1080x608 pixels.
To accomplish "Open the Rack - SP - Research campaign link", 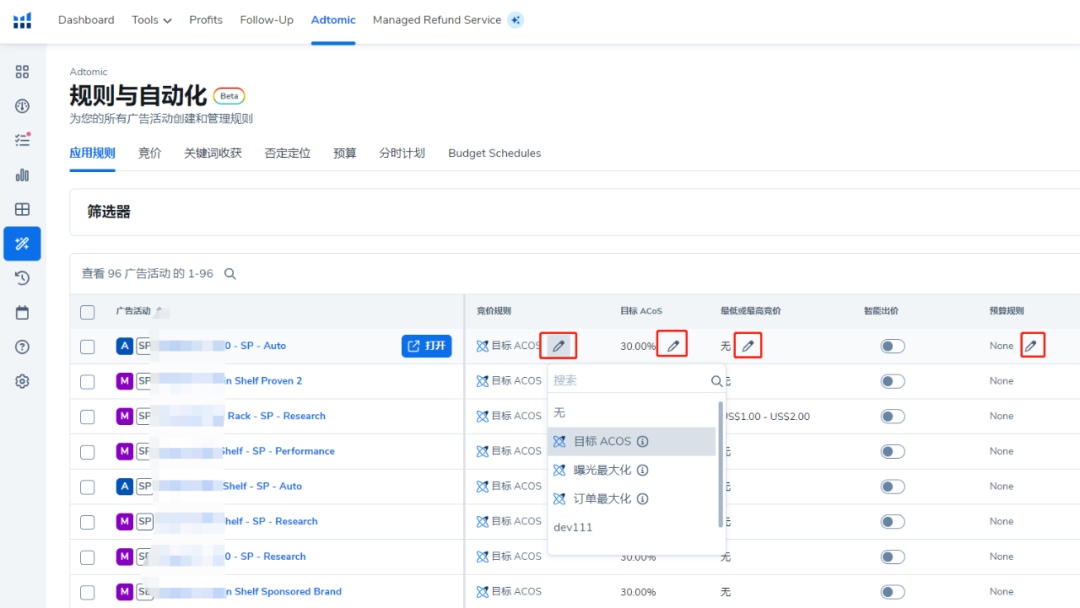I will click(x=276, y=416).
